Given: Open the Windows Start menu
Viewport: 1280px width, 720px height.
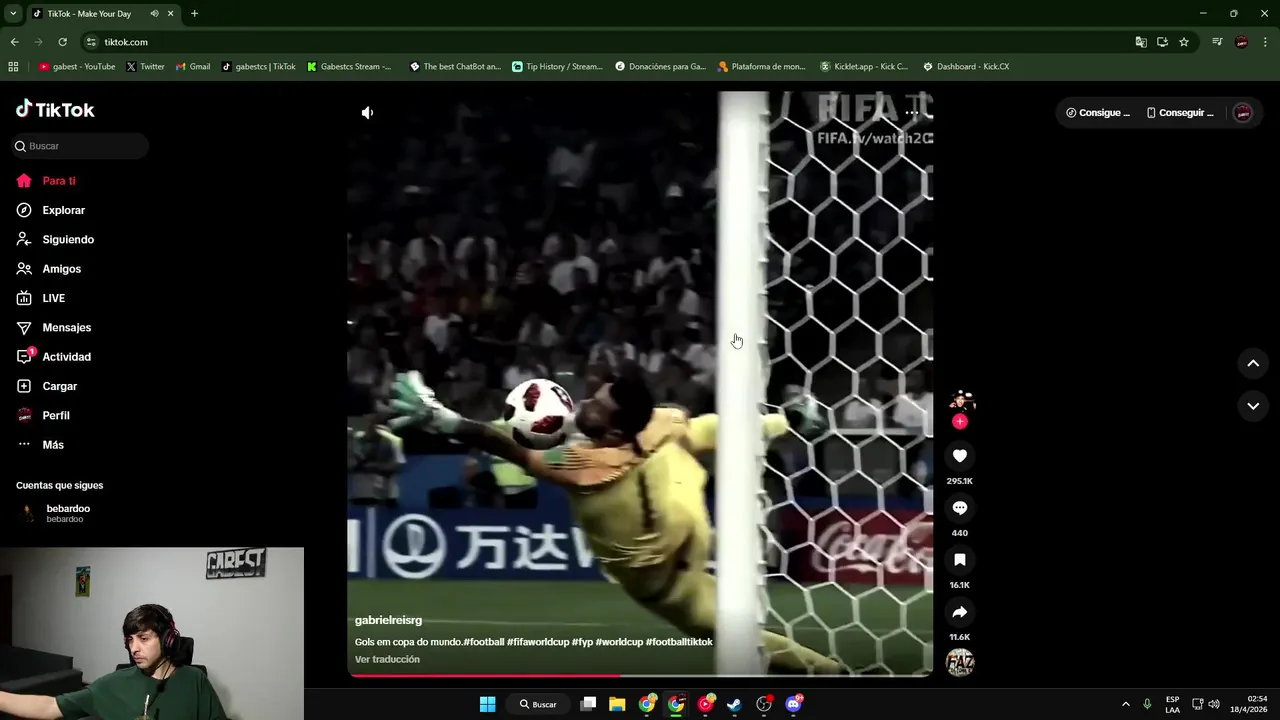Looking at the screenshot, I should click(x=487, y=704).
